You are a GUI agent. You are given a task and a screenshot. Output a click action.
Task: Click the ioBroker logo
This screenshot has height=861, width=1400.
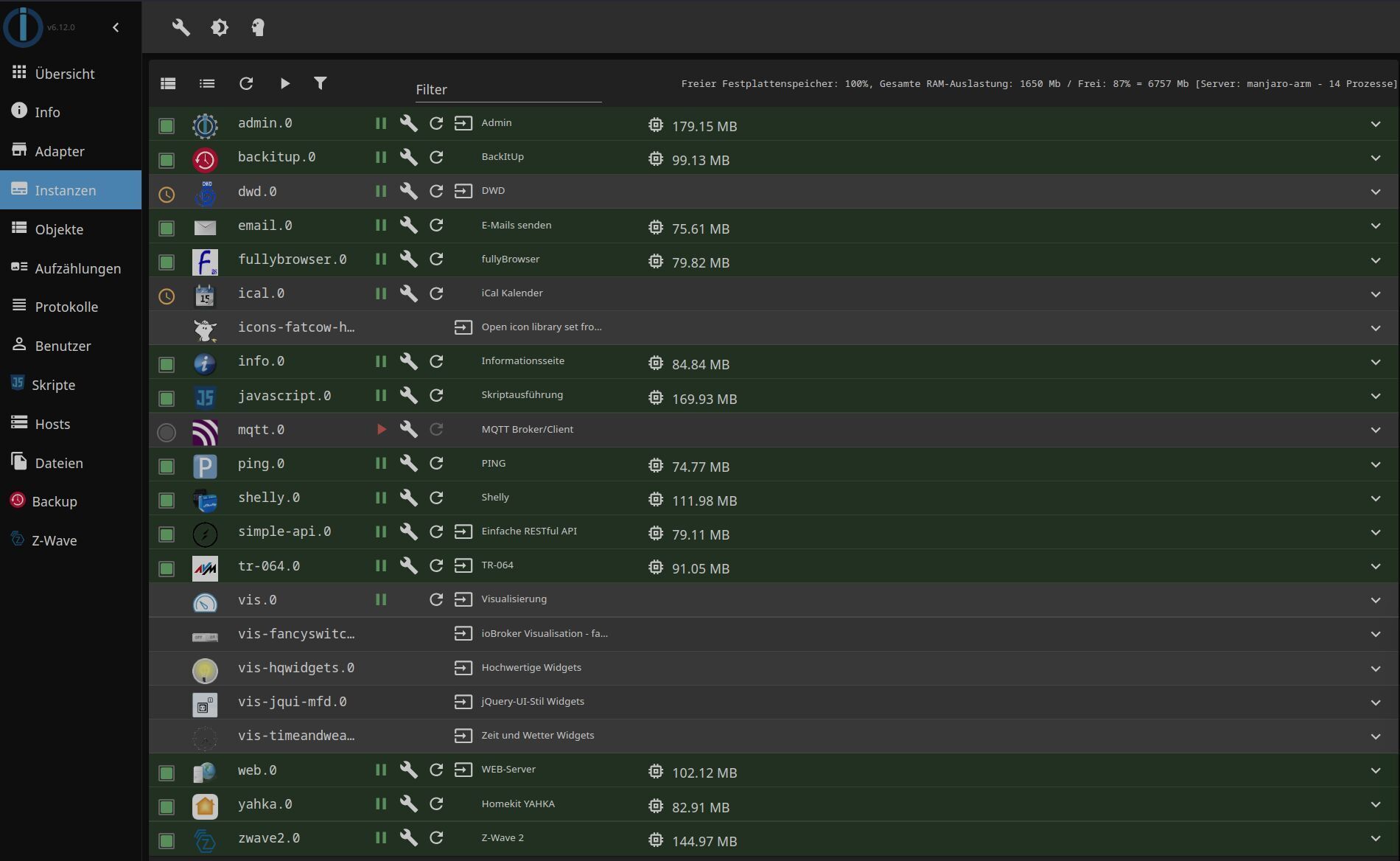tap(23, 27)
